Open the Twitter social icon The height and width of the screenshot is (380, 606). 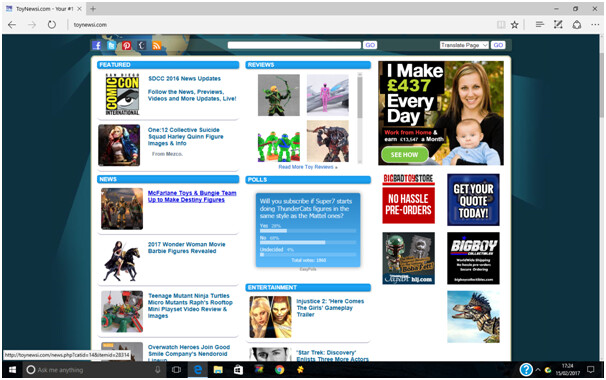(x=111, y=45)
